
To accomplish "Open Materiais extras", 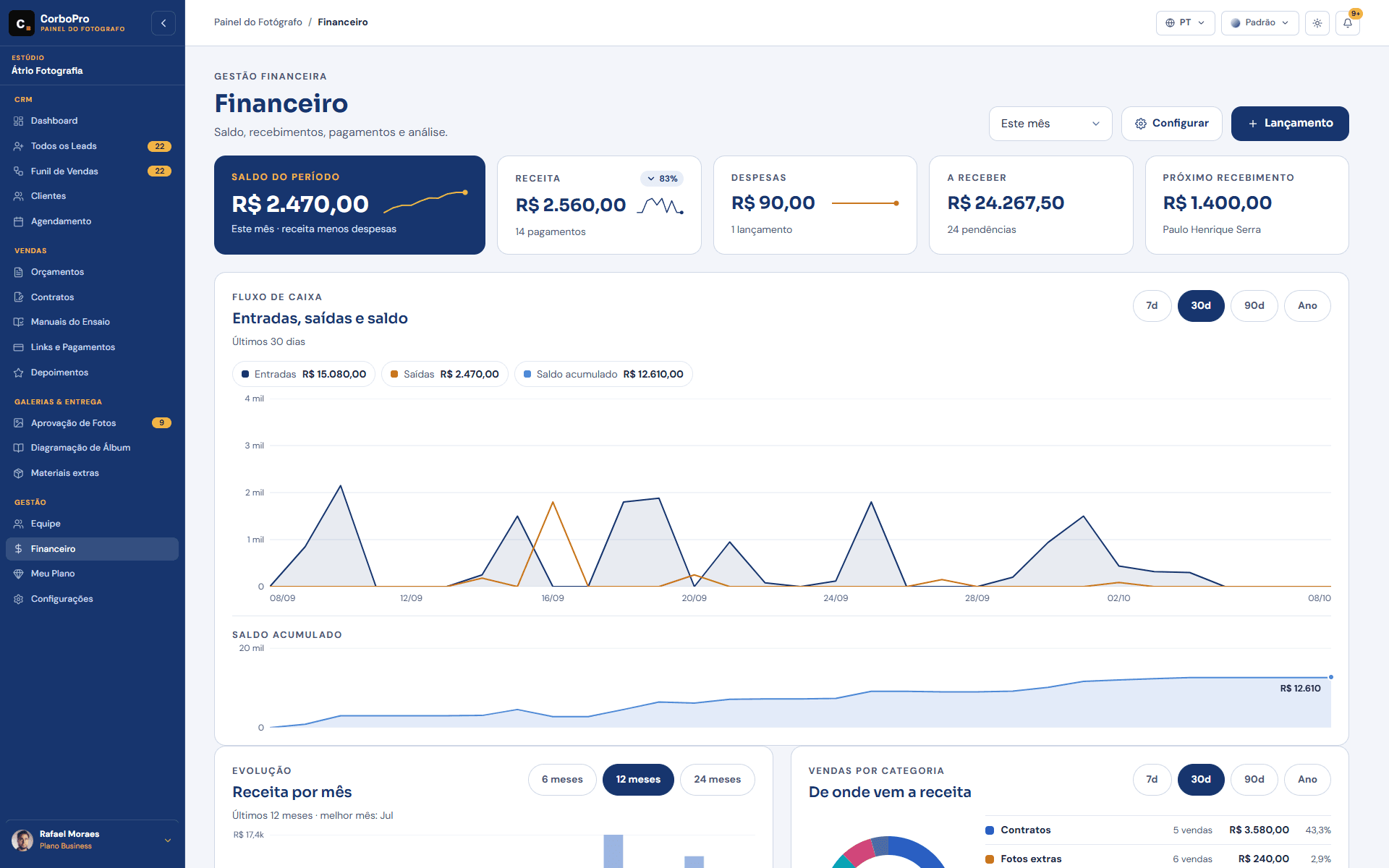I will click(x=92, y=473).
